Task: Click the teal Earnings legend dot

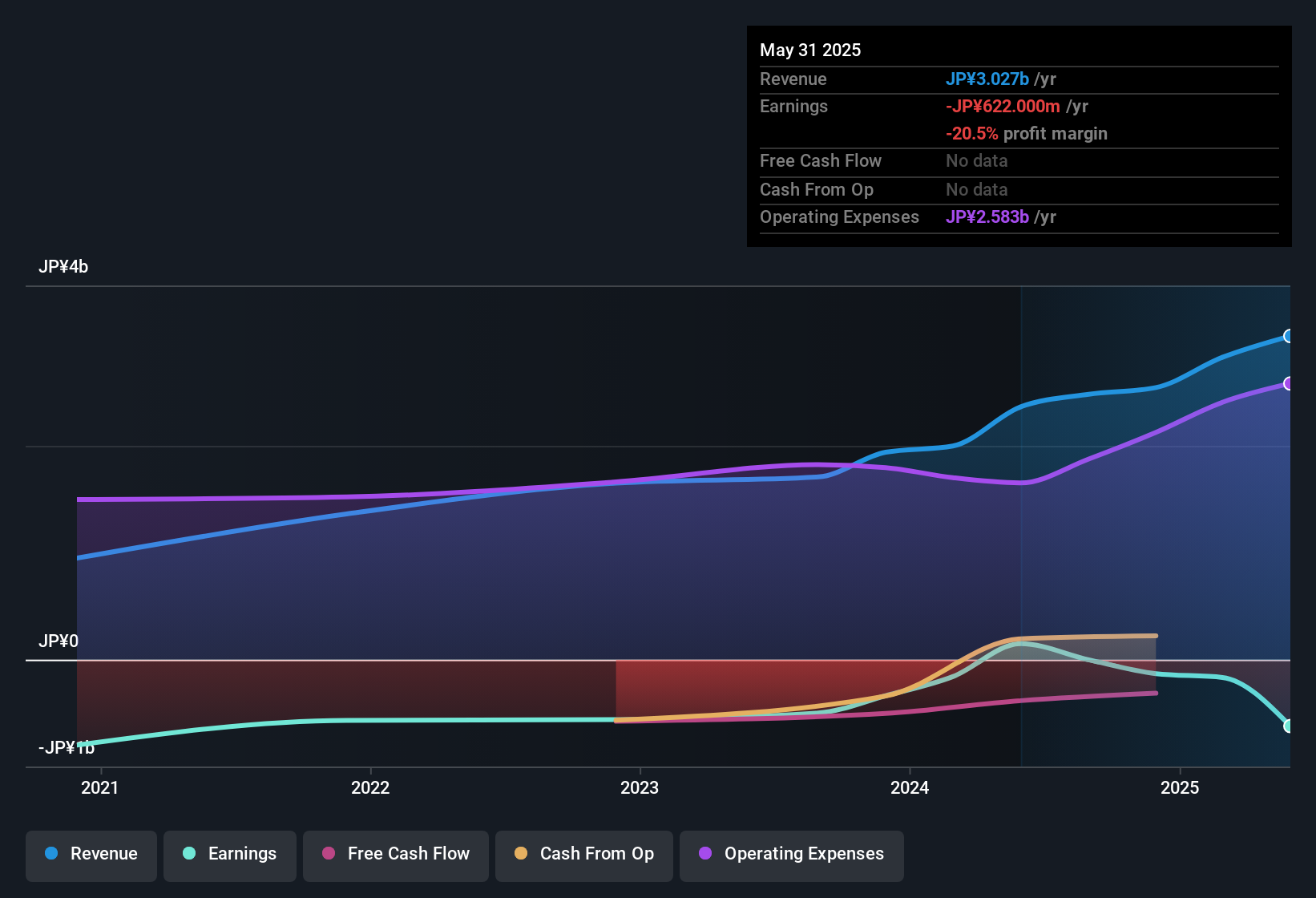Action: click(189, 853)
